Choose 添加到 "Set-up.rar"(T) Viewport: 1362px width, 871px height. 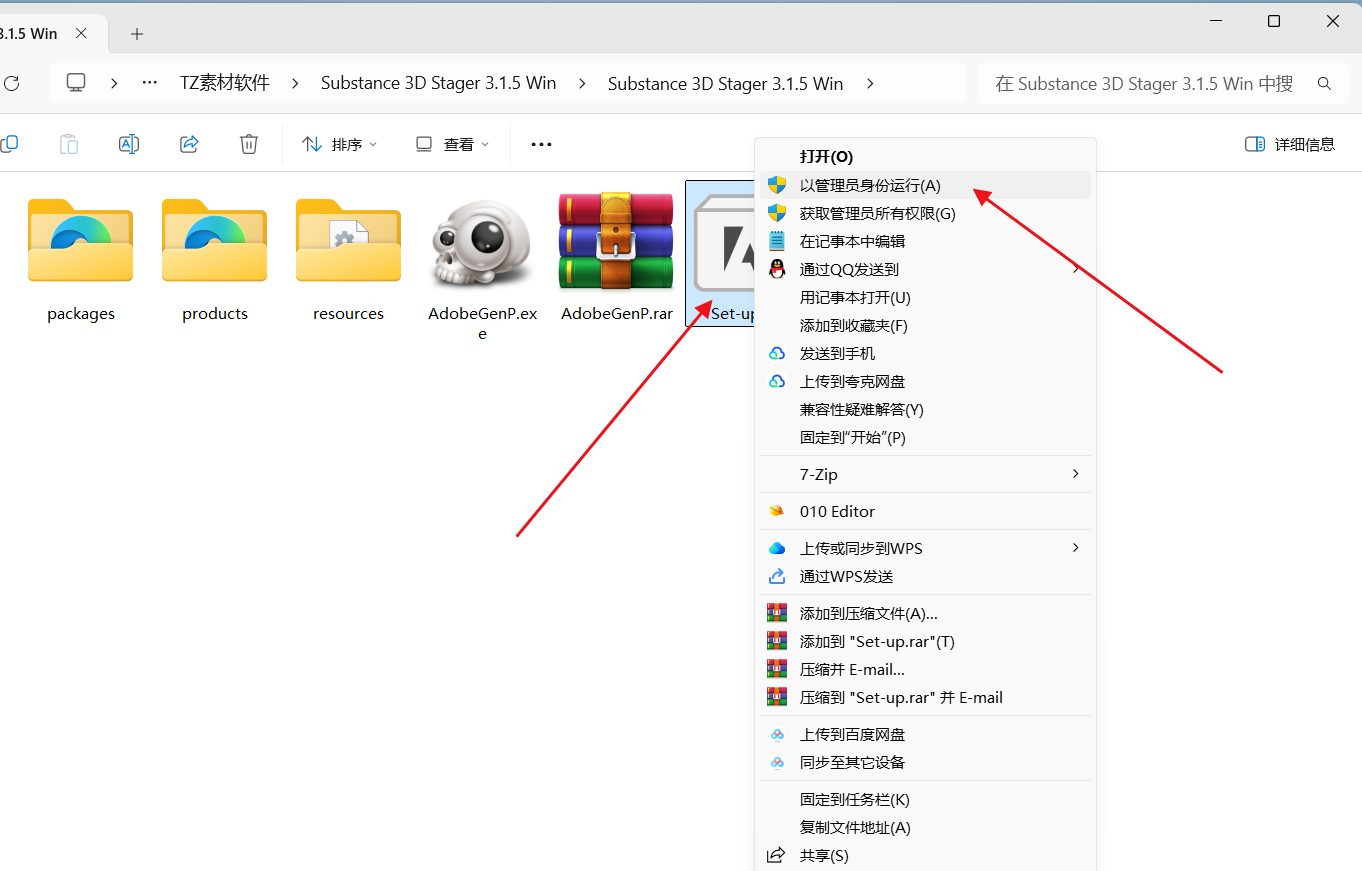point(925,641)
